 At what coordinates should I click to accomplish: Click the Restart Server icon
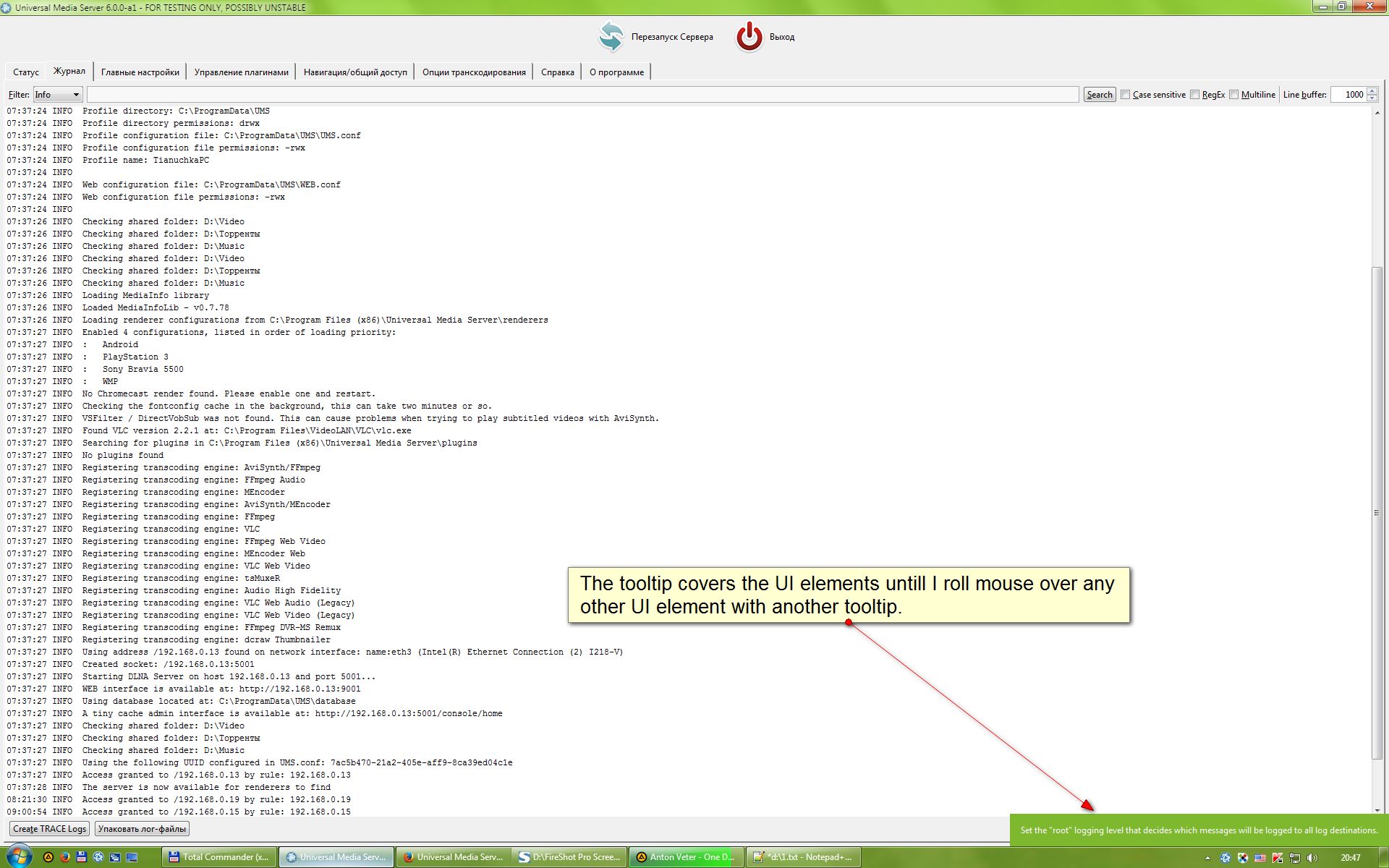[611, 36]
